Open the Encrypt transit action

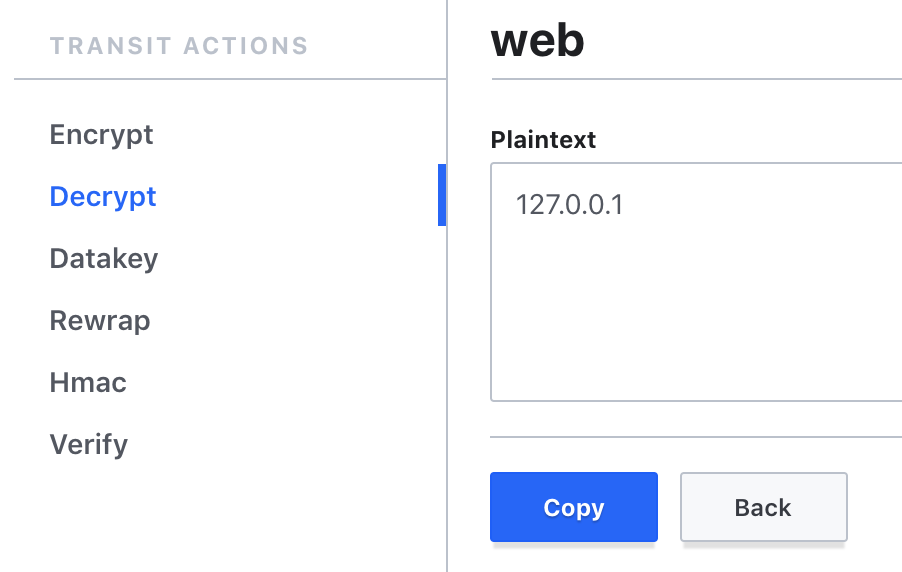click(101, 135)
